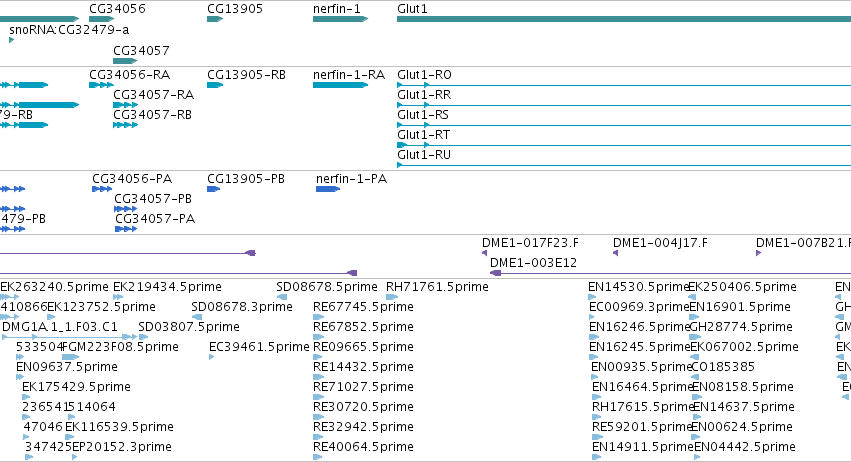This screenshot has height=462, width=851.
Task: Click the EN16245.5prime label
Action: coord(639,347)
